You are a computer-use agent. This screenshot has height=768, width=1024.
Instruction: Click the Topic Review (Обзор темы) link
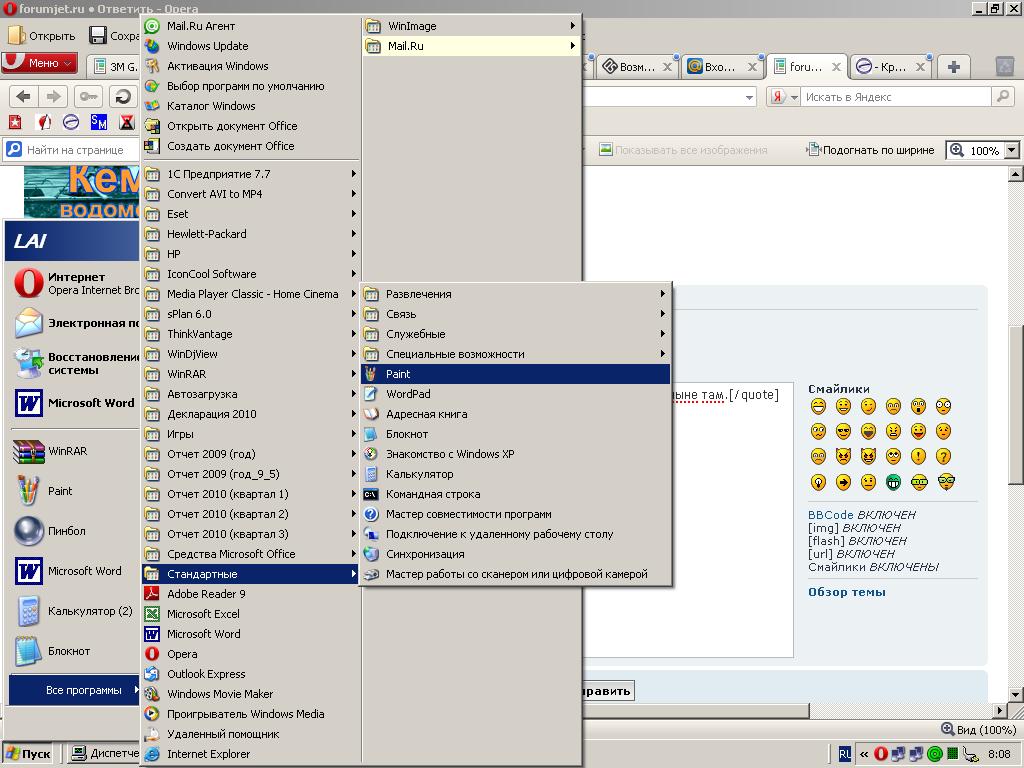point(846,592)
